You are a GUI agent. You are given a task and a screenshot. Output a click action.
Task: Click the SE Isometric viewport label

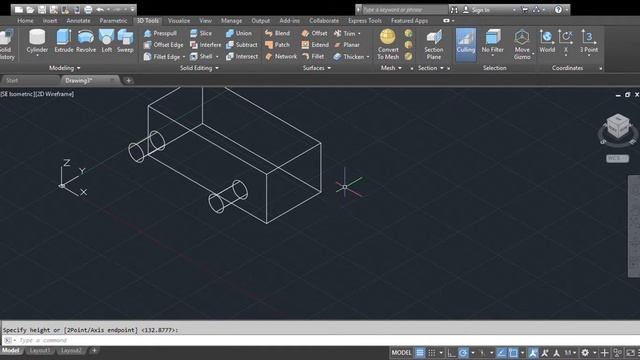[18, 94]
